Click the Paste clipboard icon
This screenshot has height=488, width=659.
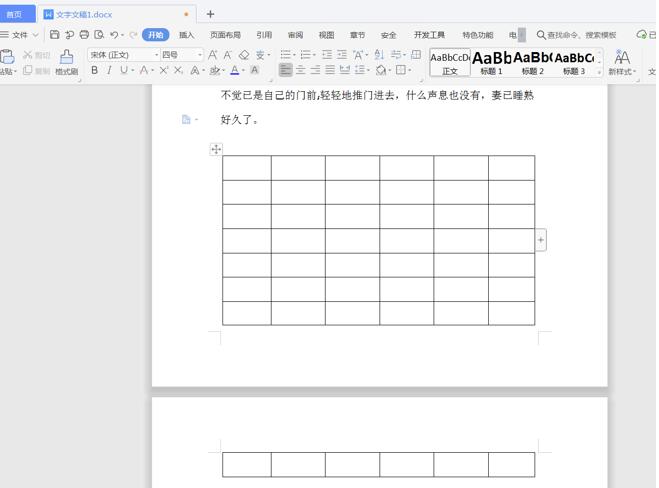(x=7, y=57)
